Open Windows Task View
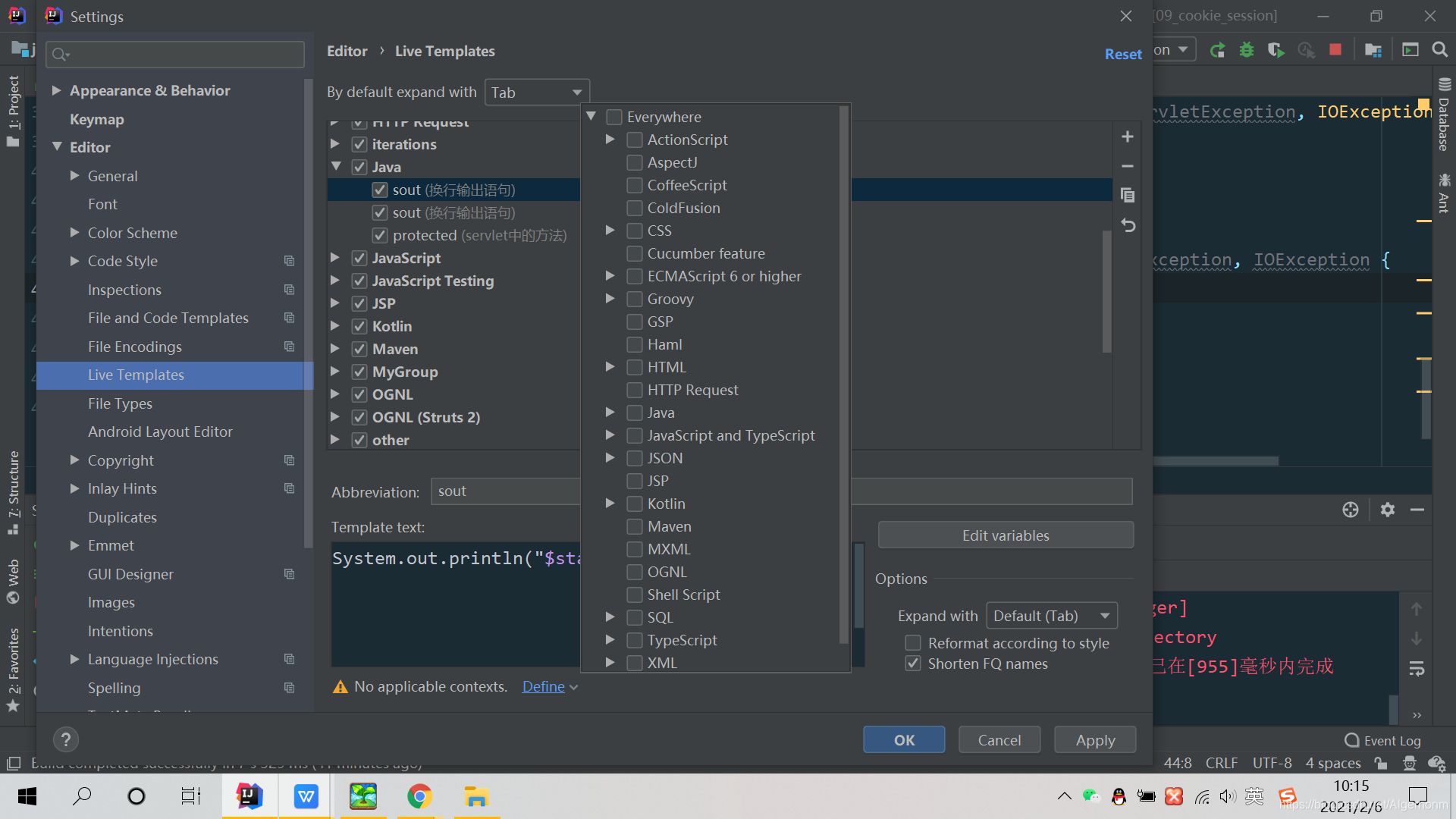 (x=190, y=796)
